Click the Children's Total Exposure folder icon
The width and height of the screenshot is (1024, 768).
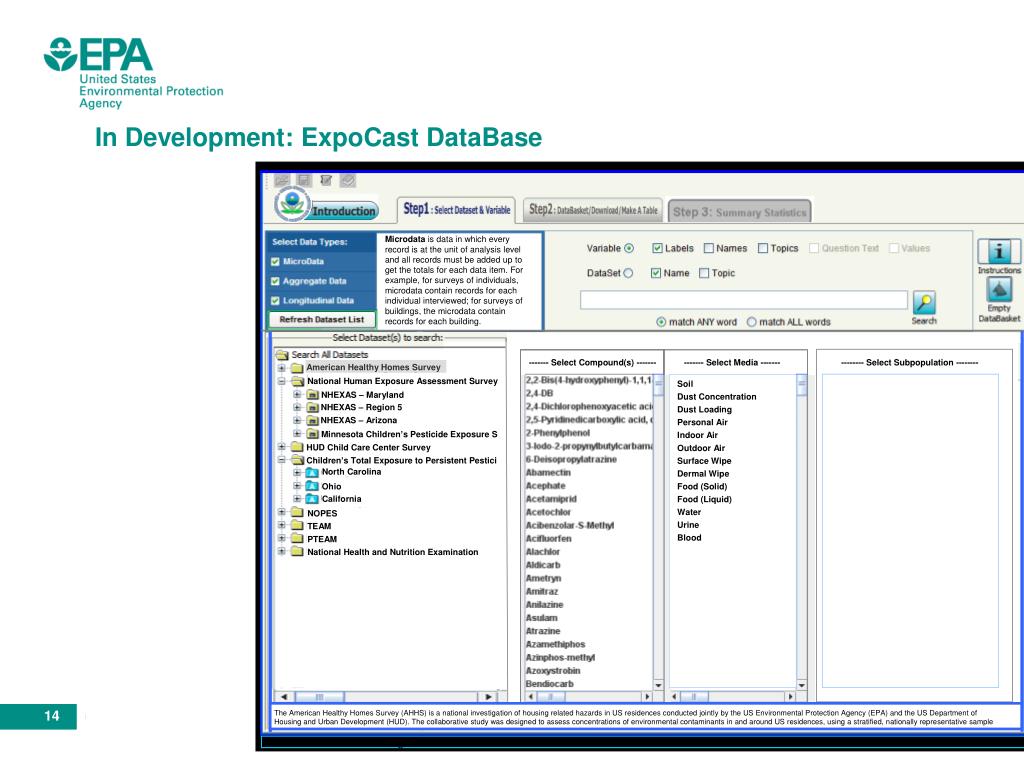click(297, 460)
